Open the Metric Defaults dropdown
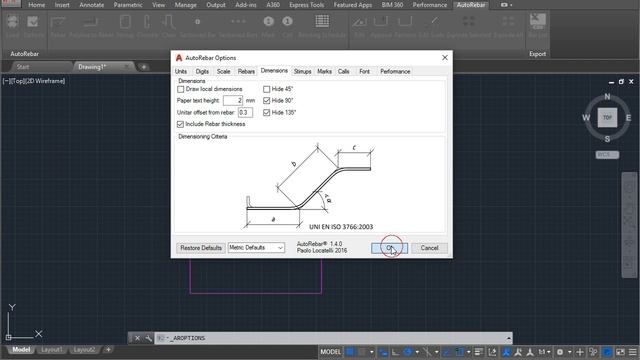Viewport: 640px width, 360px height. tap(256, 248)
